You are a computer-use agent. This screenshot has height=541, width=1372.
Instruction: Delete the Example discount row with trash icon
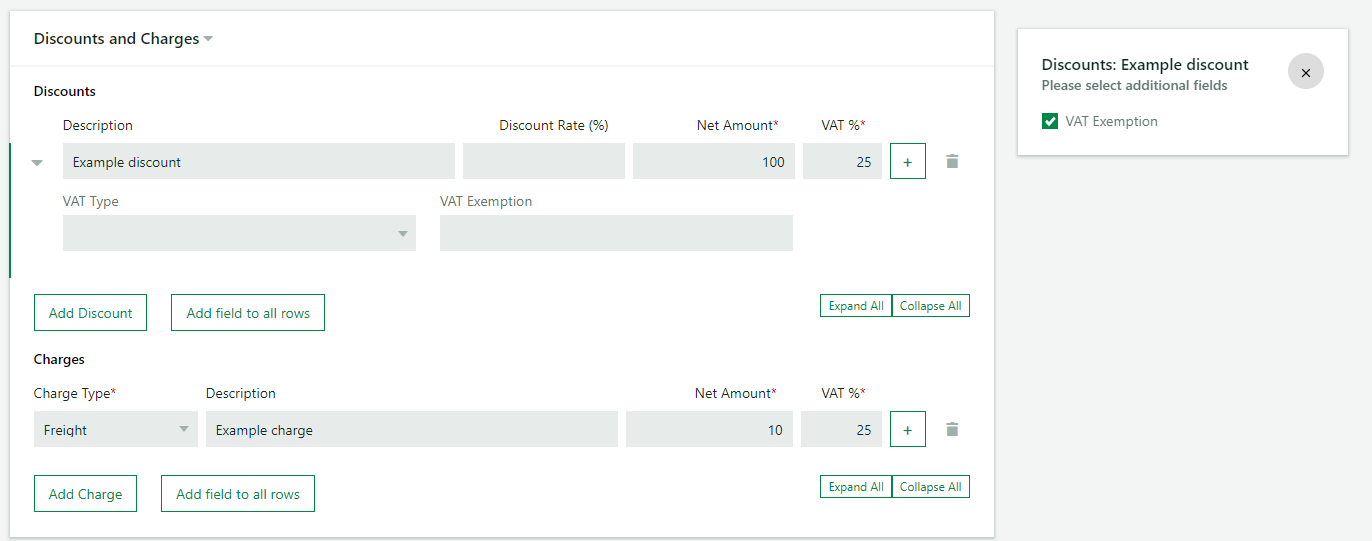[952, 161]
